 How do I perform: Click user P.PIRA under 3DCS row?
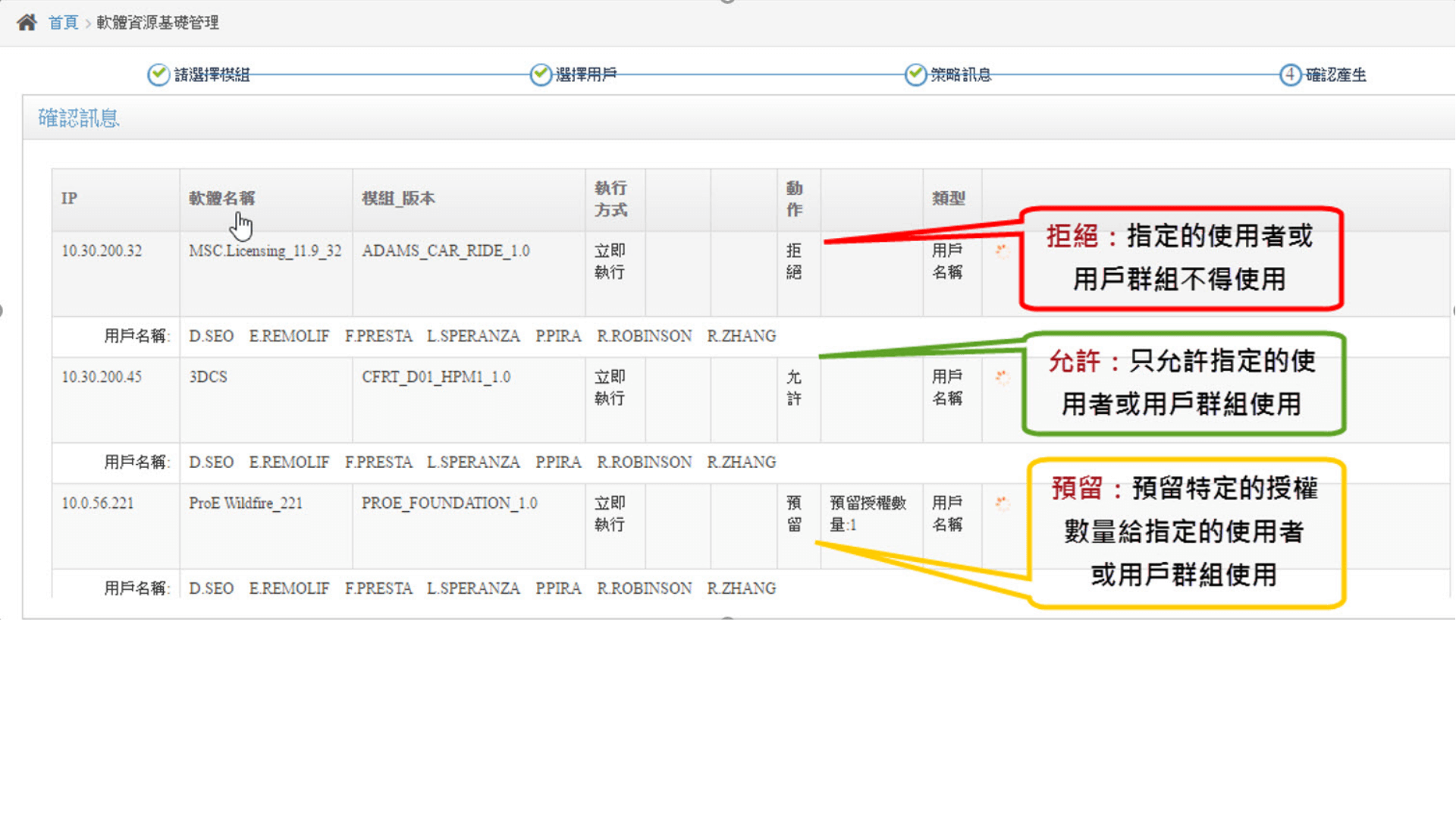coord(558,463)
